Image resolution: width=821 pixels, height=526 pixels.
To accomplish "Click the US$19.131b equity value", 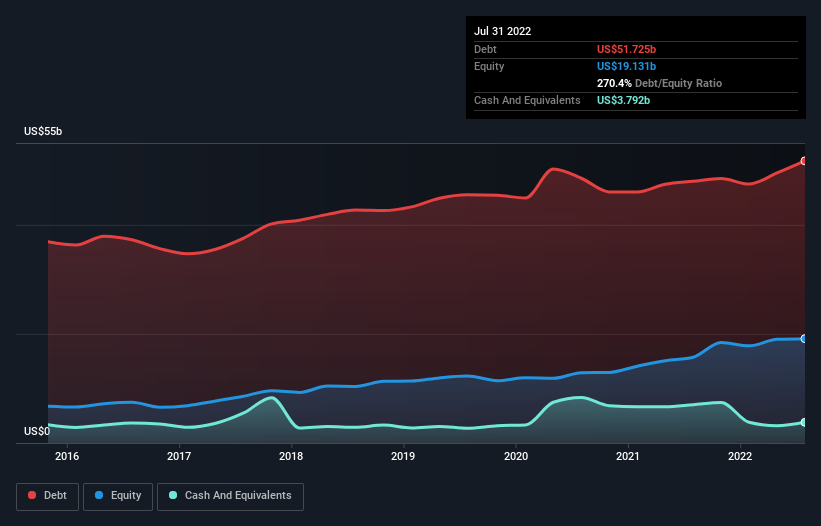I will tap(626, 66).
